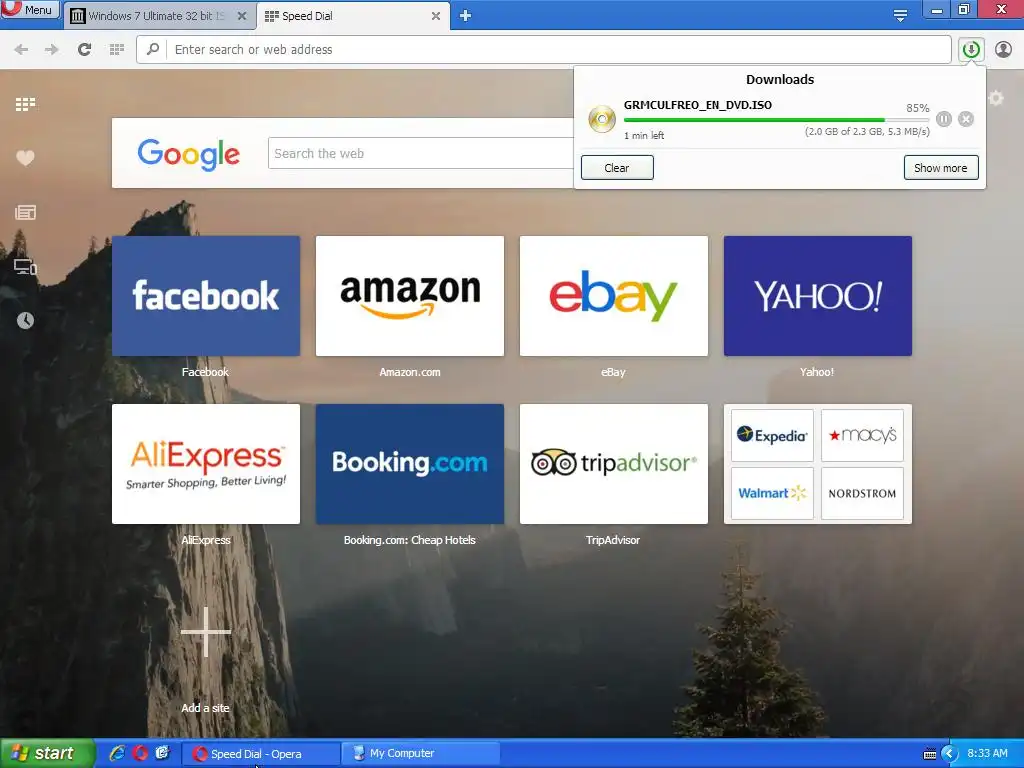Click Show more in Downloads

[x=941, y=168]
